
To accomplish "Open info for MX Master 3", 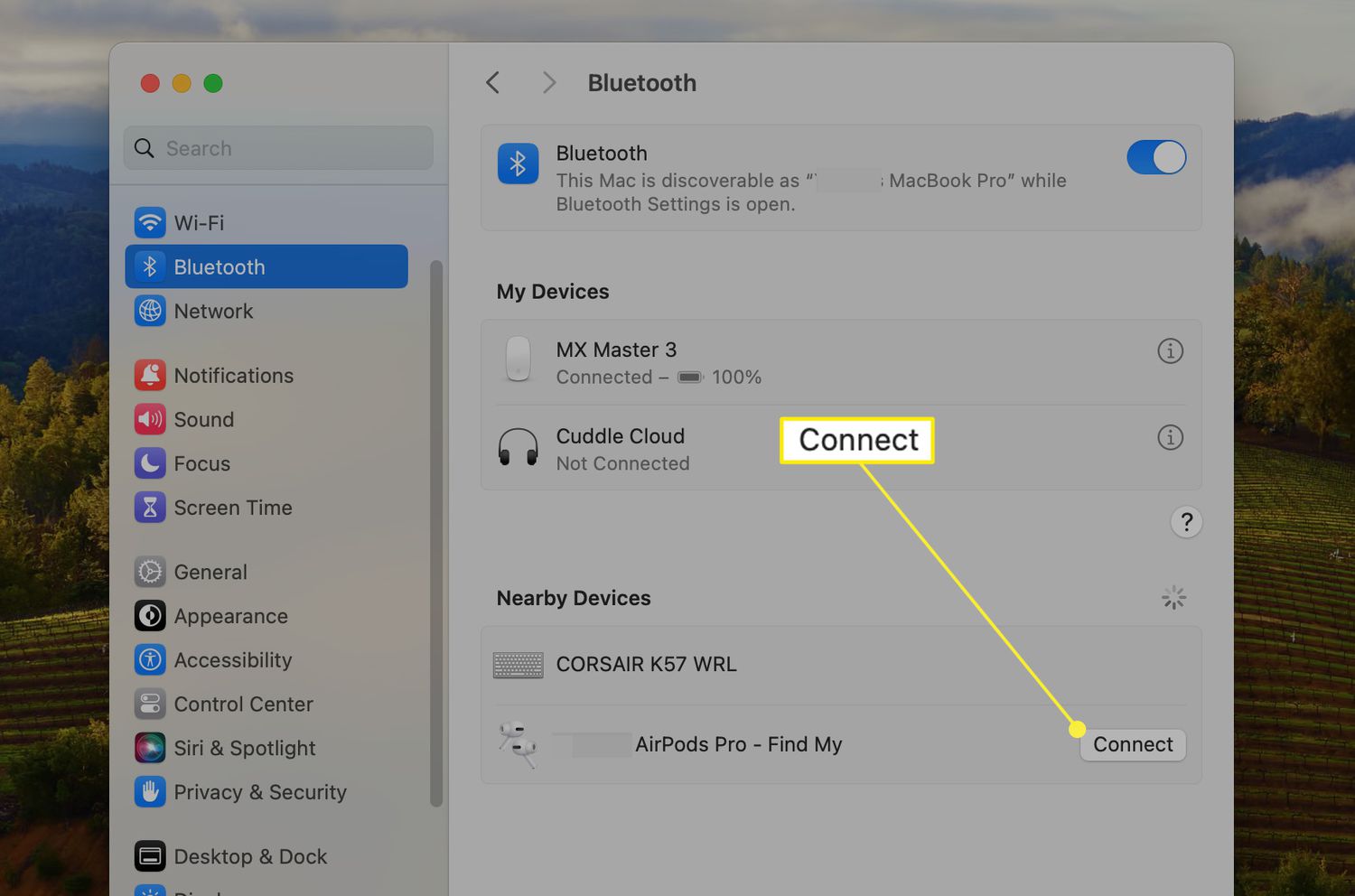I will [1170, 350].
